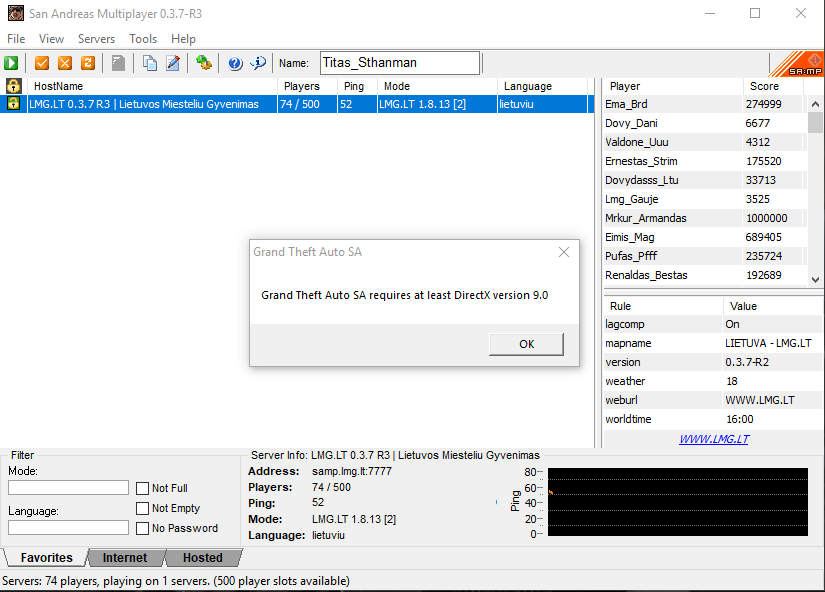Click the orange checkmark Add Server icon

[42, 63]
